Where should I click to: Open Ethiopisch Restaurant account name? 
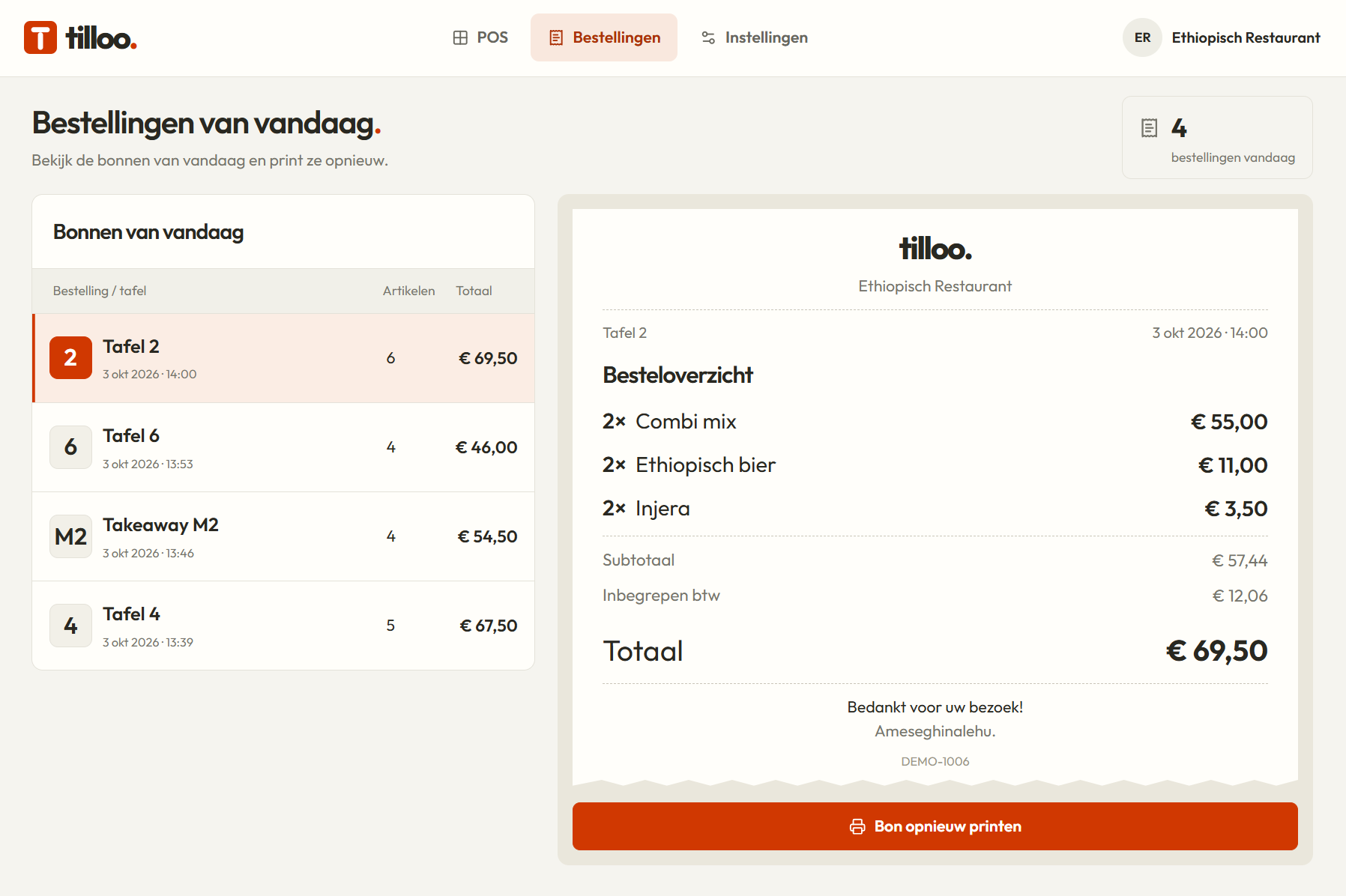pyautogui.click(x=1246, y=37)
